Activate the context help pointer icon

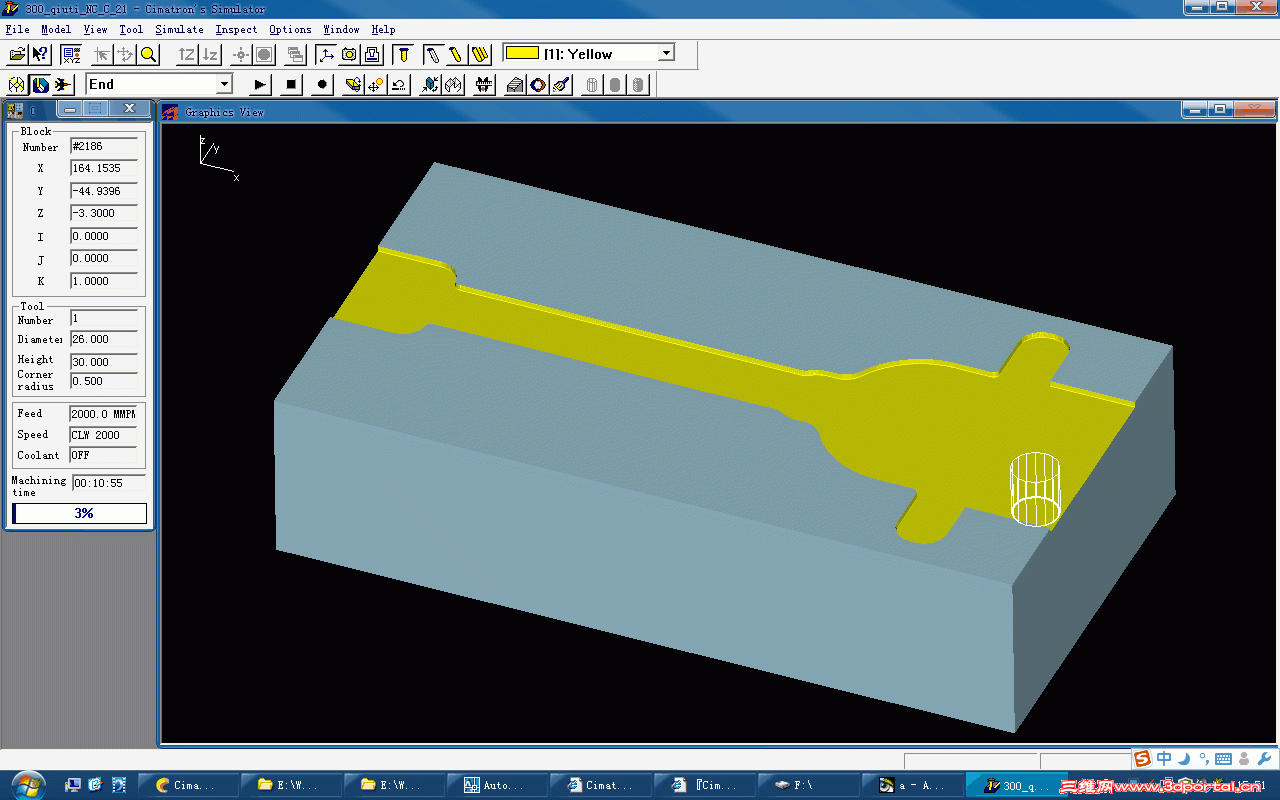(x=40, y=54)
